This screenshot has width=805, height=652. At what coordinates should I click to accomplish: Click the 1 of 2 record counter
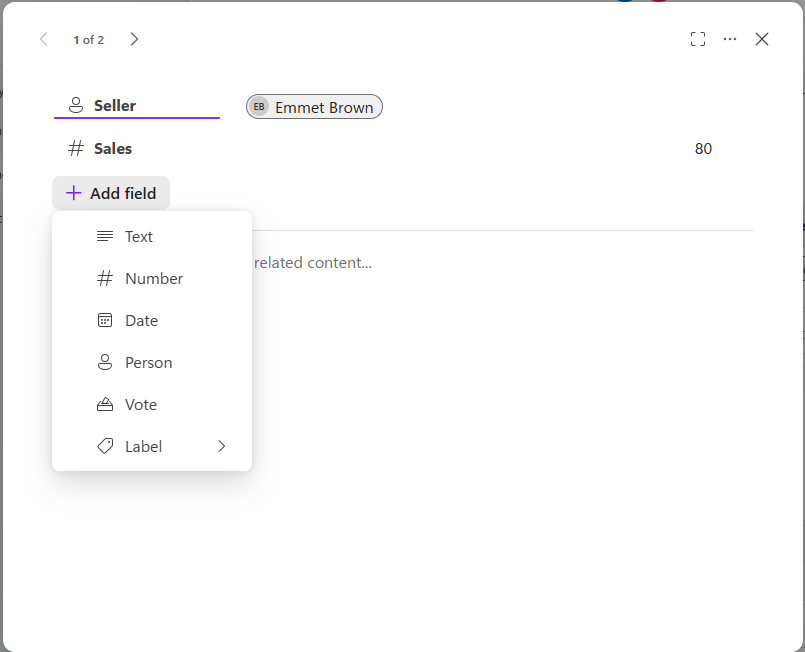(88, 40)
